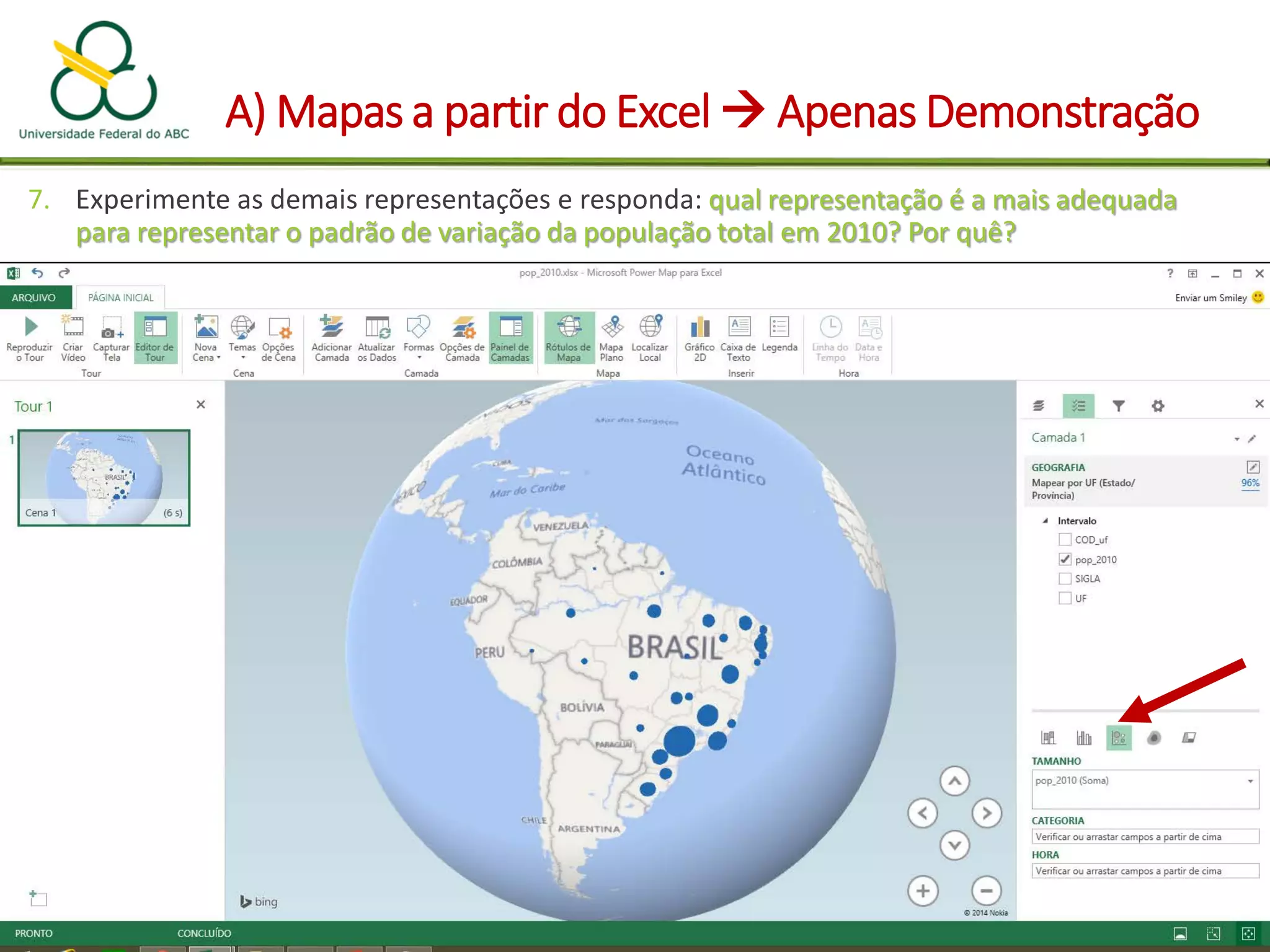Click first status bar view icon
Image resolution: width=1270 pixels, height=952 pixels.
1181,933
